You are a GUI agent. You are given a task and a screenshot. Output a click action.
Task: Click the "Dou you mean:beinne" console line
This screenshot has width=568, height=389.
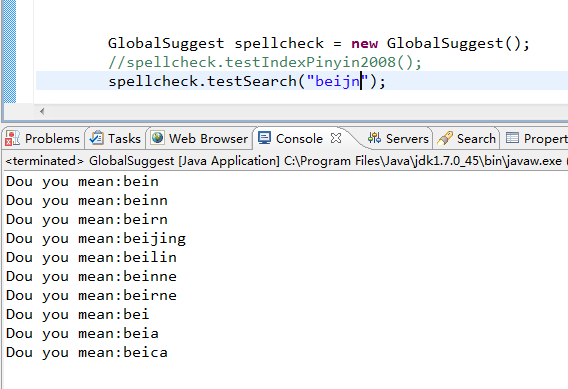click(x=91, y=277)
